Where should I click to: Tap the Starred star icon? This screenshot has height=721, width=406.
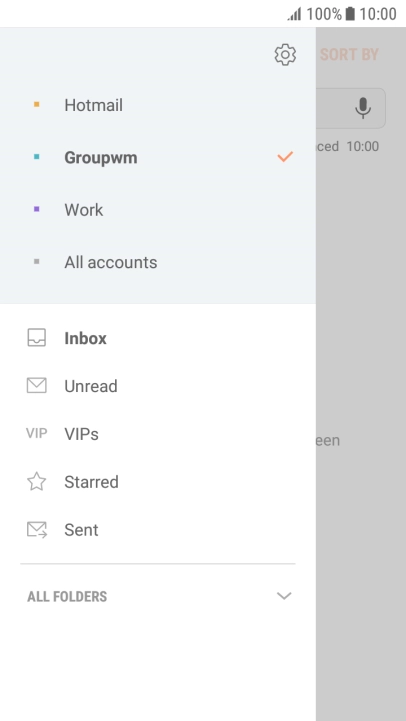(x=36, y=481)
